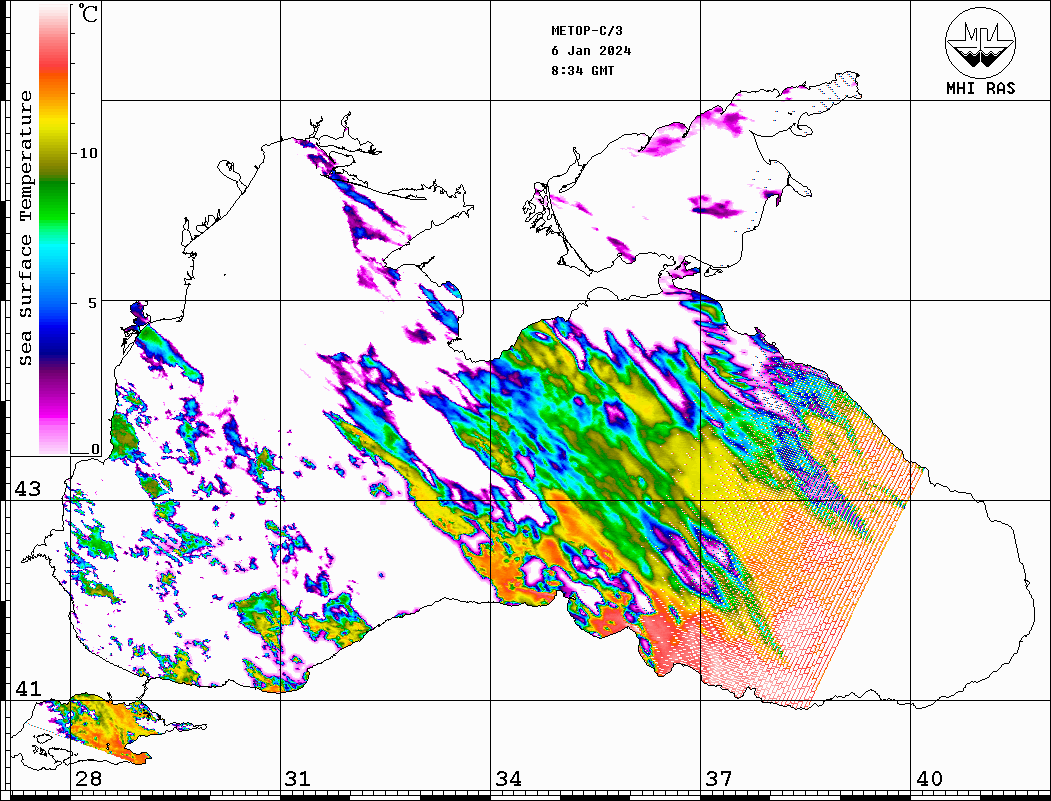Click the MHI RAS logo emblem

[980, 42]
